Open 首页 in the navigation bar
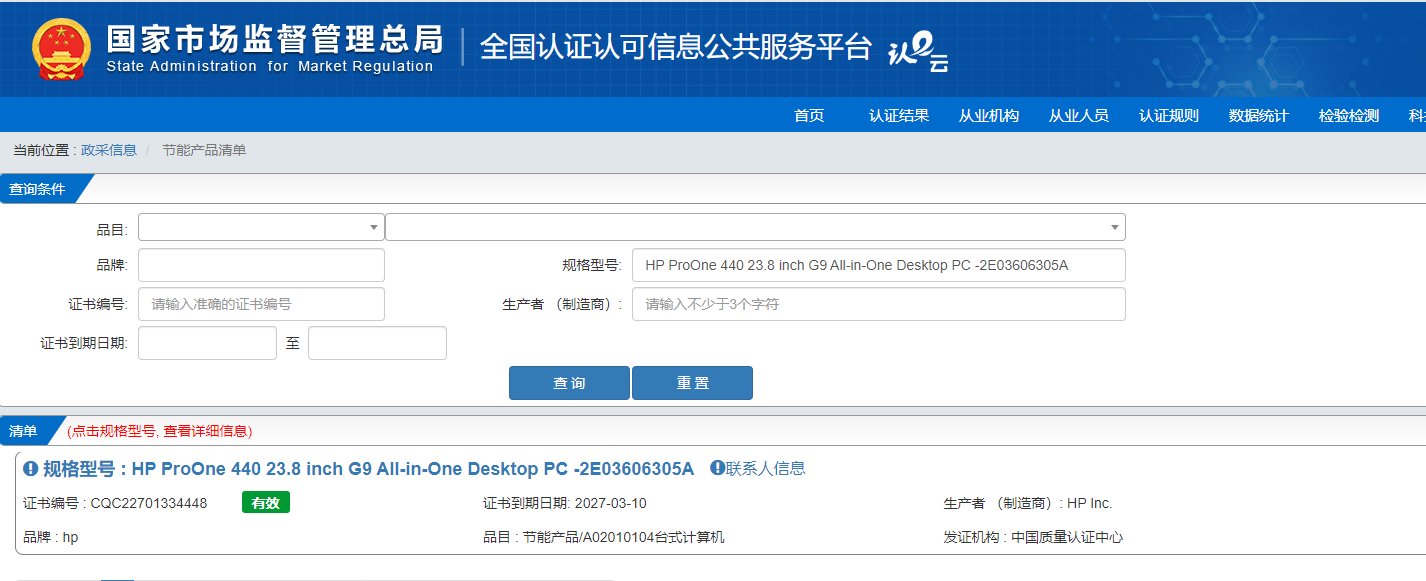The height and width of the screenshot is (581, 1426). coord(809,116)
